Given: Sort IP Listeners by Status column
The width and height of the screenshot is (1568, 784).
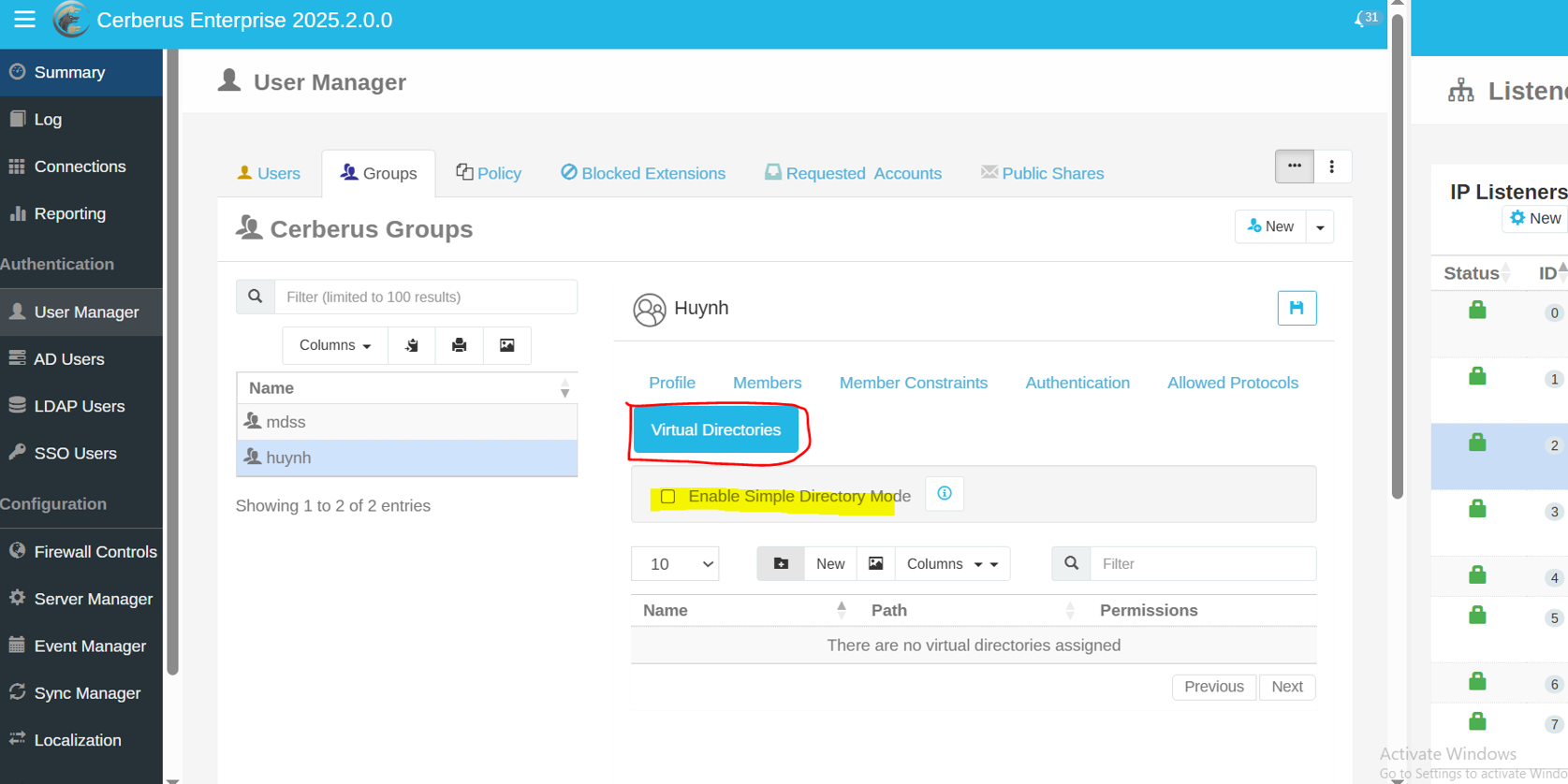Looking at the screenshot, I should [x=1477, y=273].
